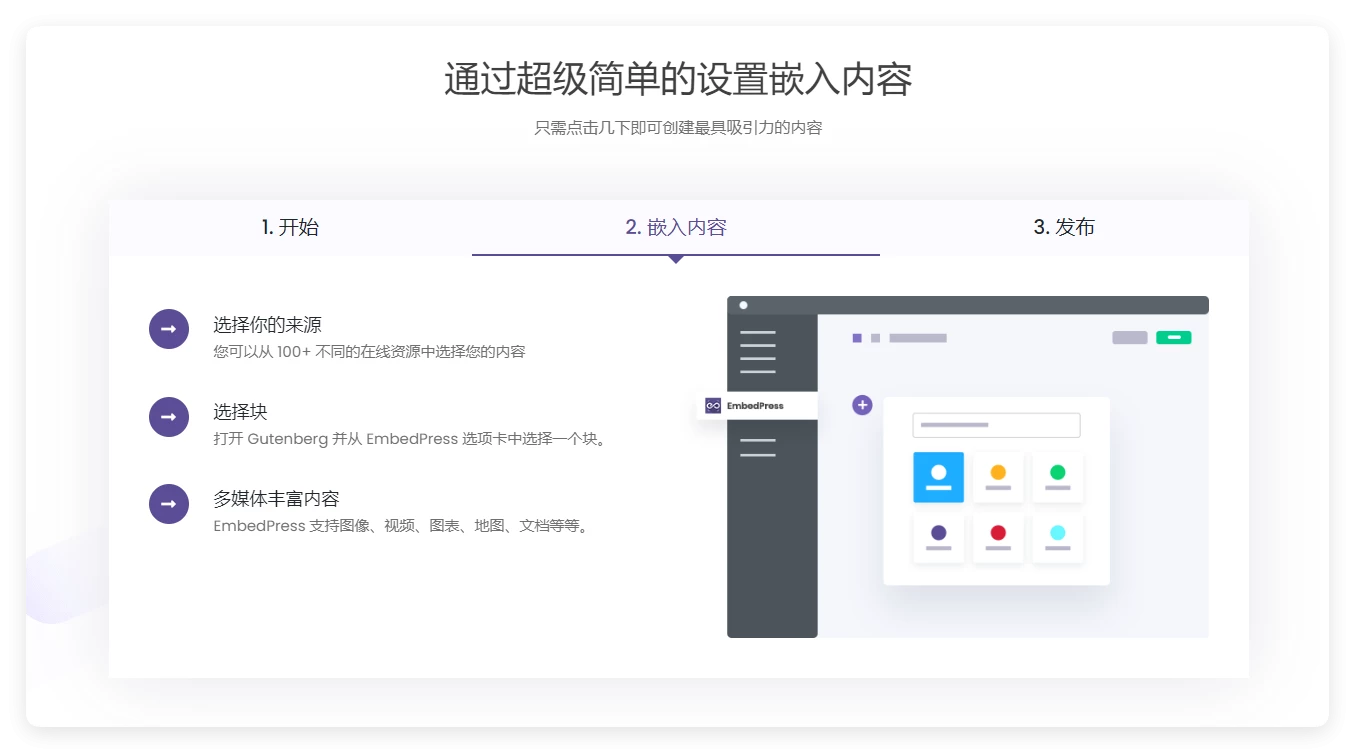Select the red dot block tile
Screen dimensions: 1355x753
(998, 538)
